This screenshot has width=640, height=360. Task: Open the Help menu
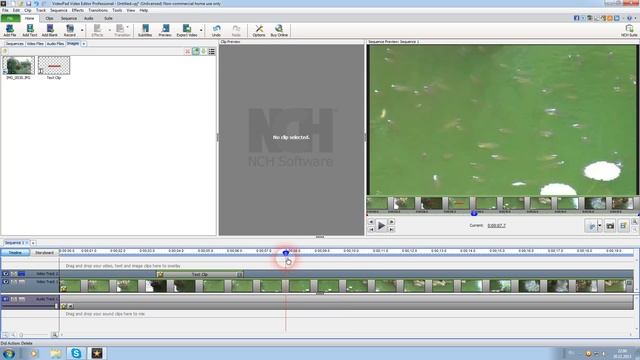(x=144, y=10)
